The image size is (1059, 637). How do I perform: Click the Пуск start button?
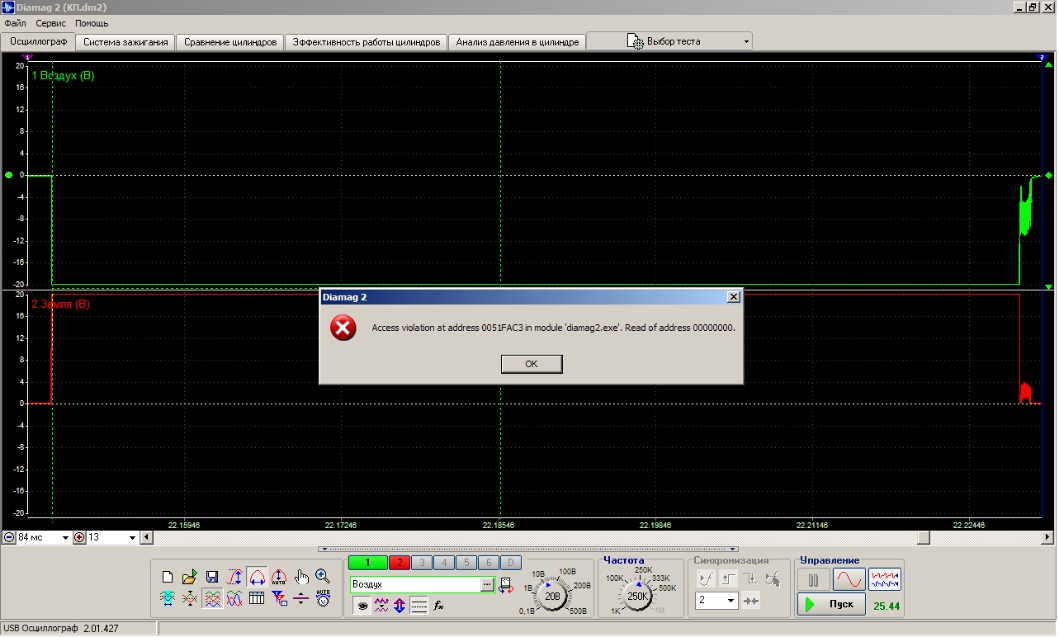point(831,605)
